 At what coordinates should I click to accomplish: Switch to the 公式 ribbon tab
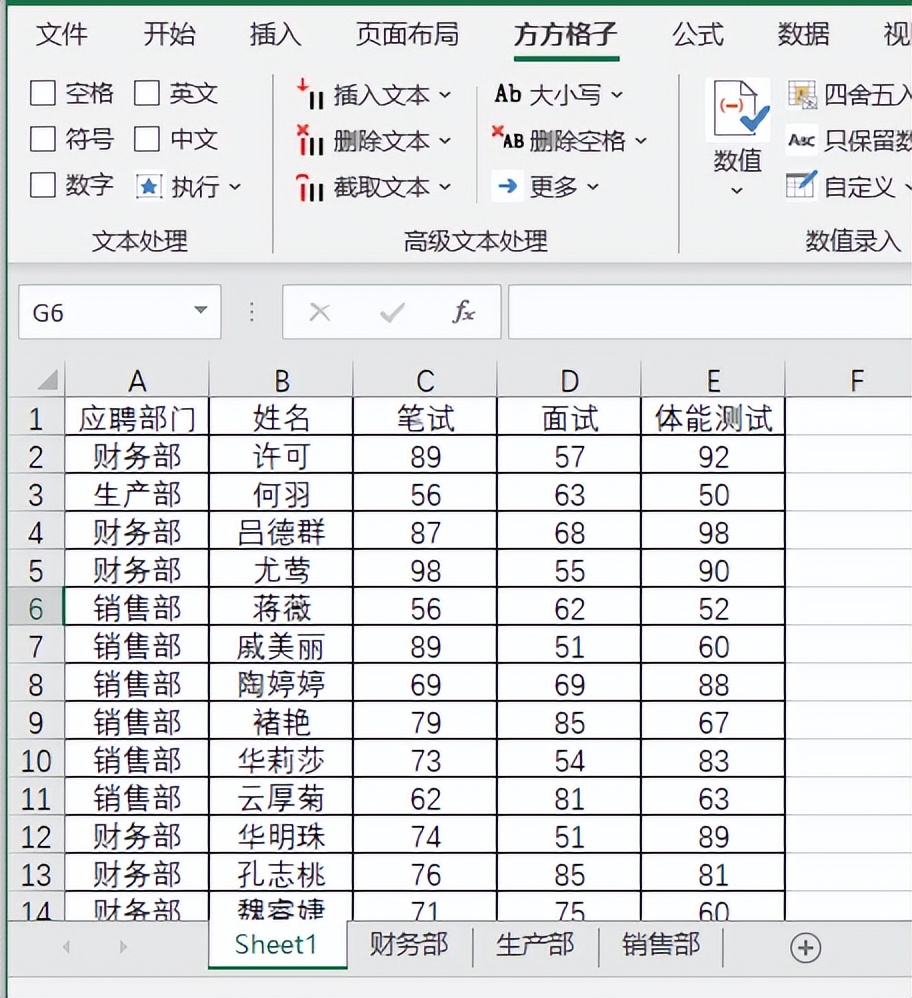click(x=698, y=34)
